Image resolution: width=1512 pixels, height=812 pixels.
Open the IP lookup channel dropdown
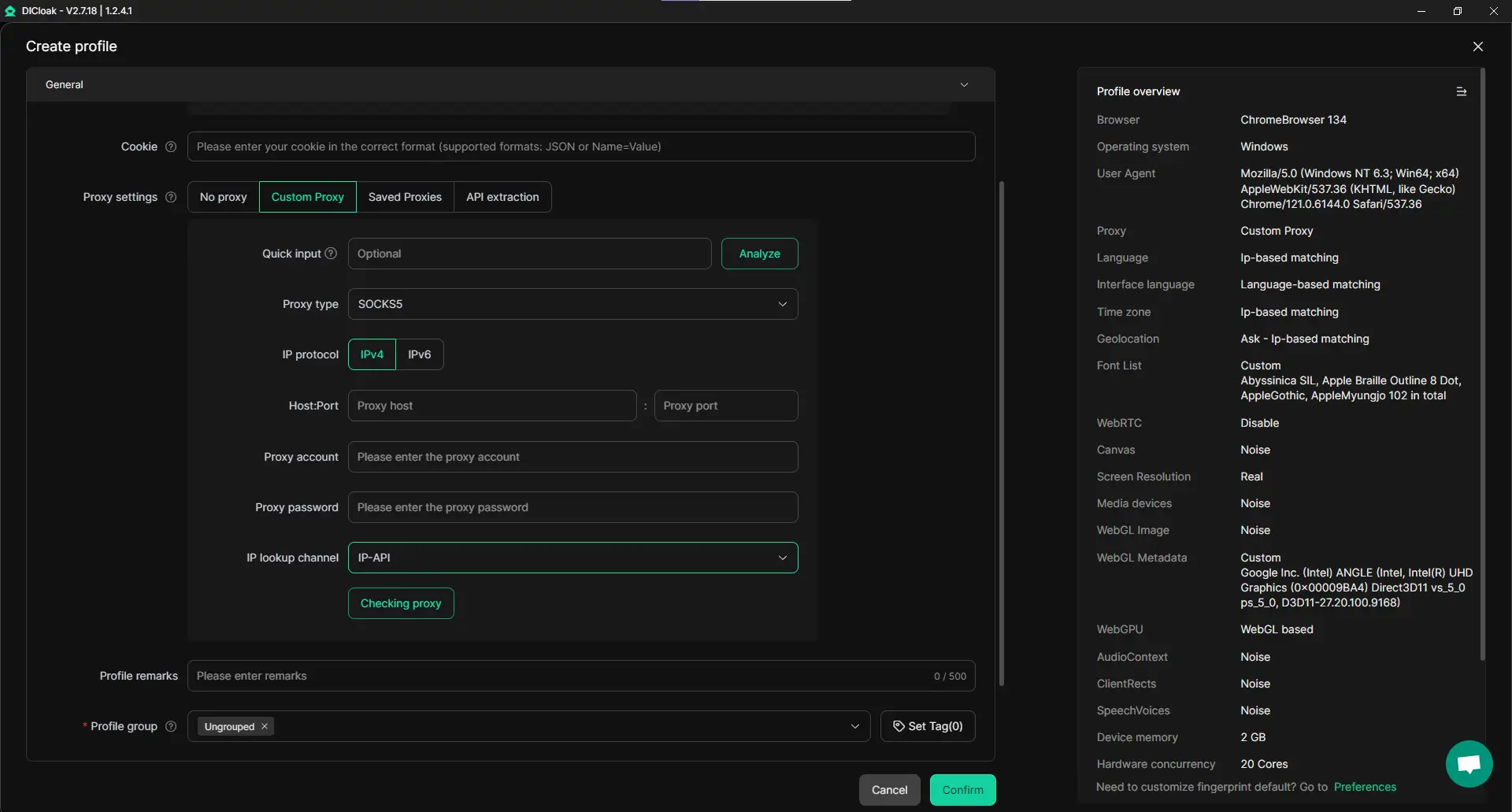point(573,558)
